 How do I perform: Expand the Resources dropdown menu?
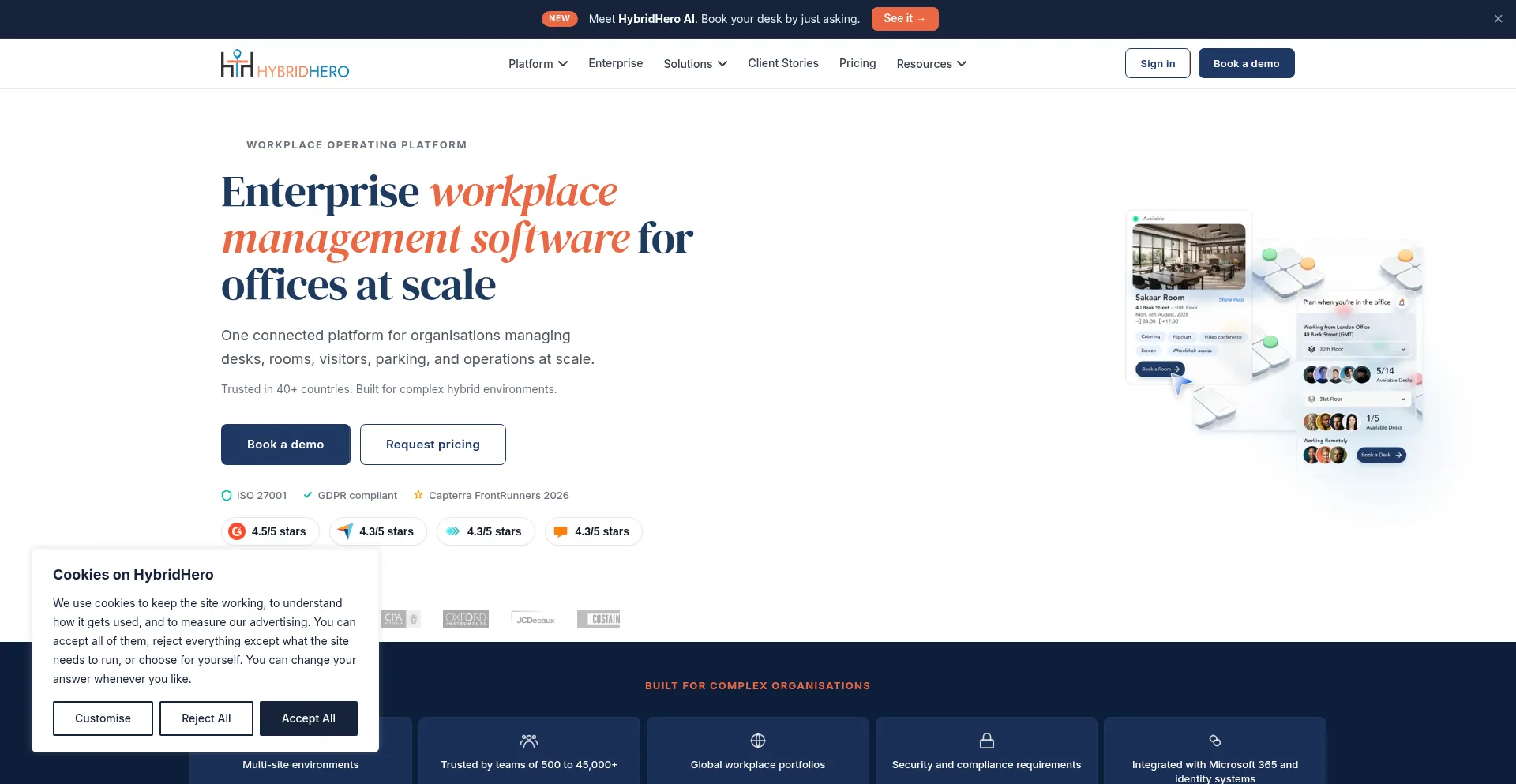[932, 64]
